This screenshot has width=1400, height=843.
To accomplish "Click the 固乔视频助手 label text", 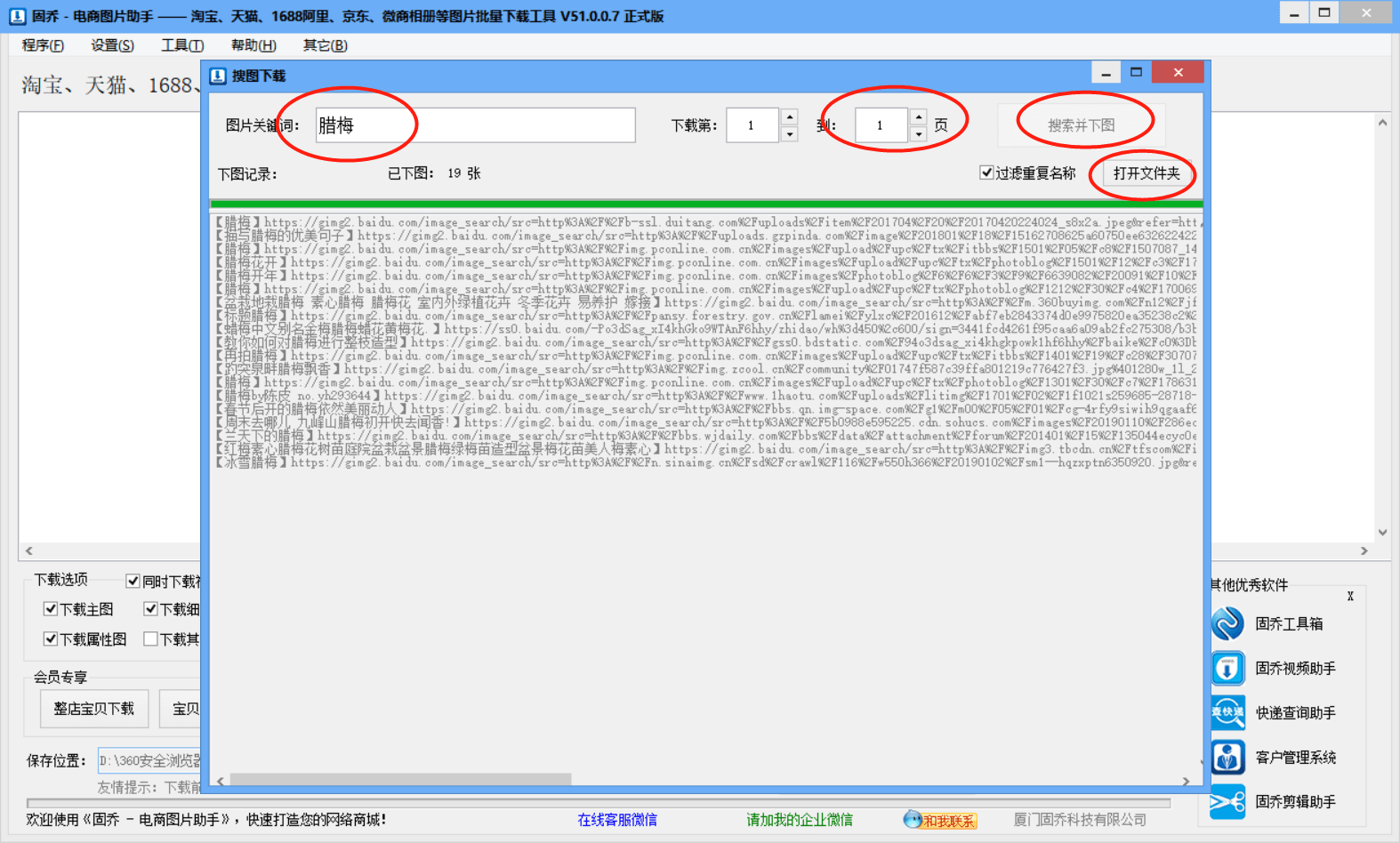I will [1295, 669].
